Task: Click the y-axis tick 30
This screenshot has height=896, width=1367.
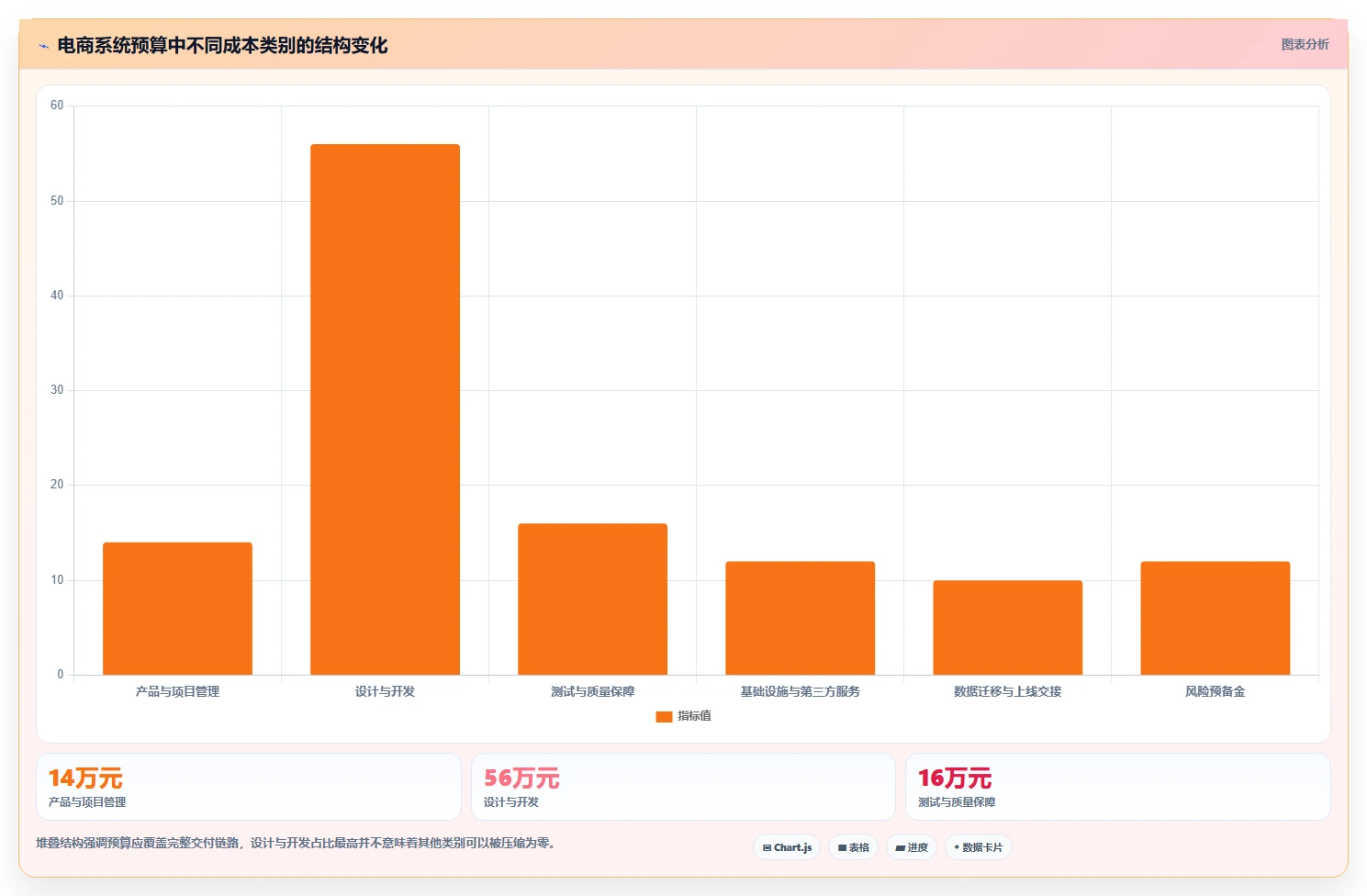Action: coord(57,390)
